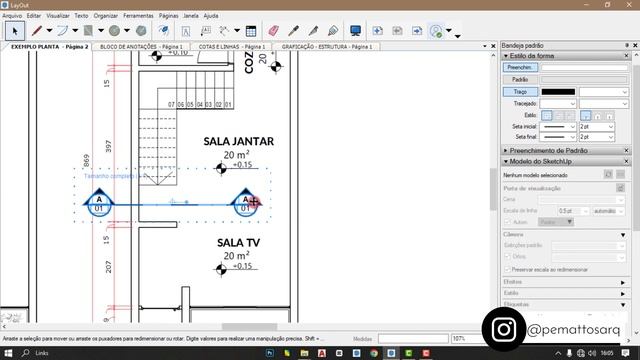The width and height of the screenshot is (640, 360).
Task: Open Arc tool options arrow
Action: [75, 31]
